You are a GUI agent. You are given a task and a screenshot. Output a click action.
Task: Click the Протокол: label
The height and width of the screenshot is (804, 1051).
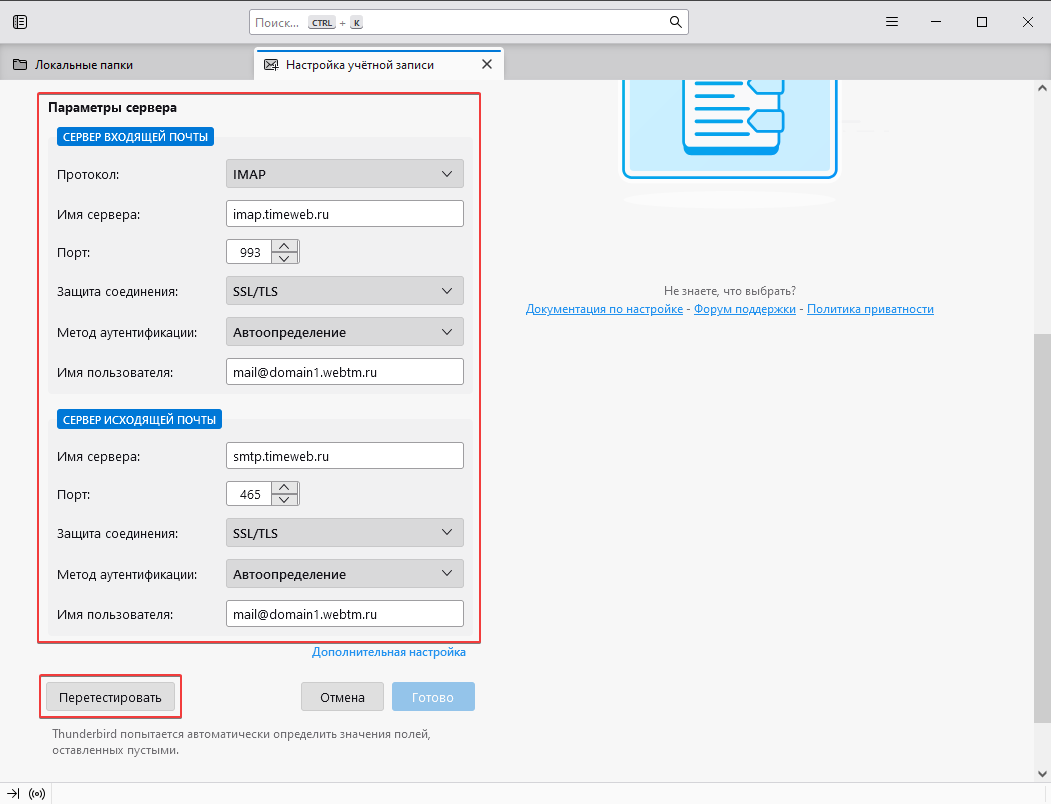88,174
